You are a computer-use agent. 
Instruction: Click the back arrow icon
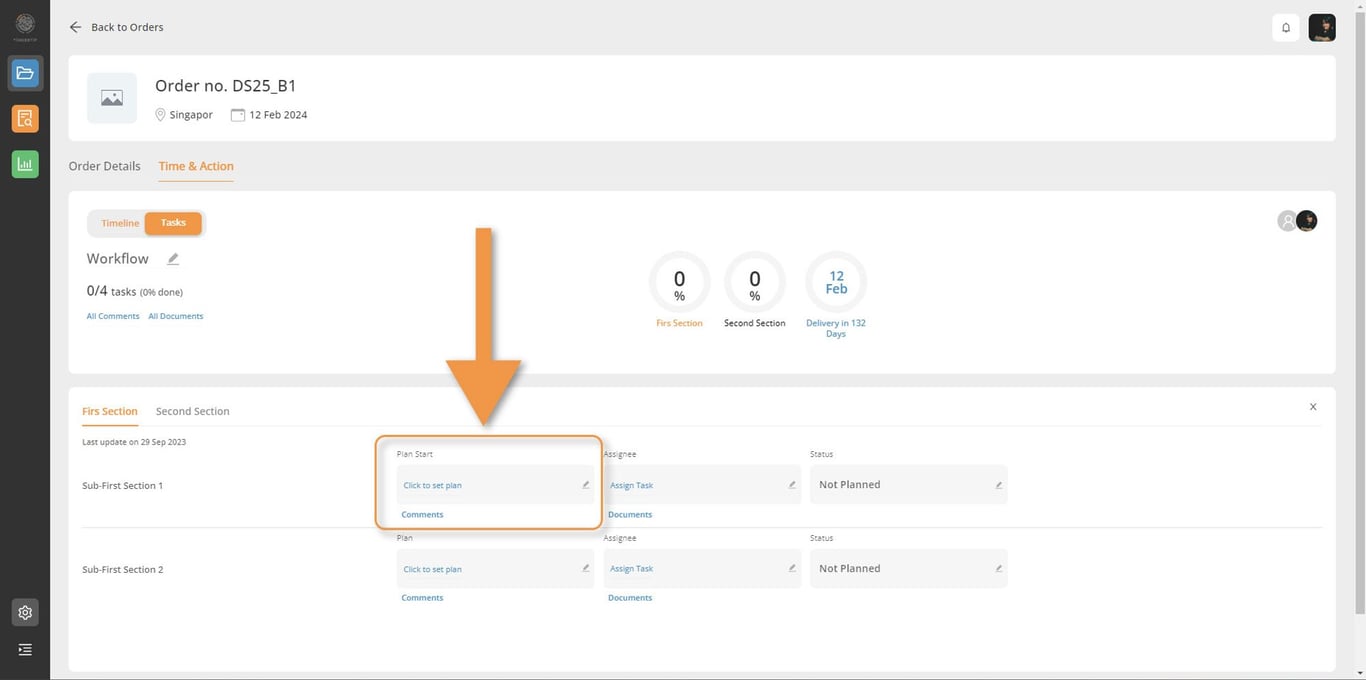click(x=75, y=27)
